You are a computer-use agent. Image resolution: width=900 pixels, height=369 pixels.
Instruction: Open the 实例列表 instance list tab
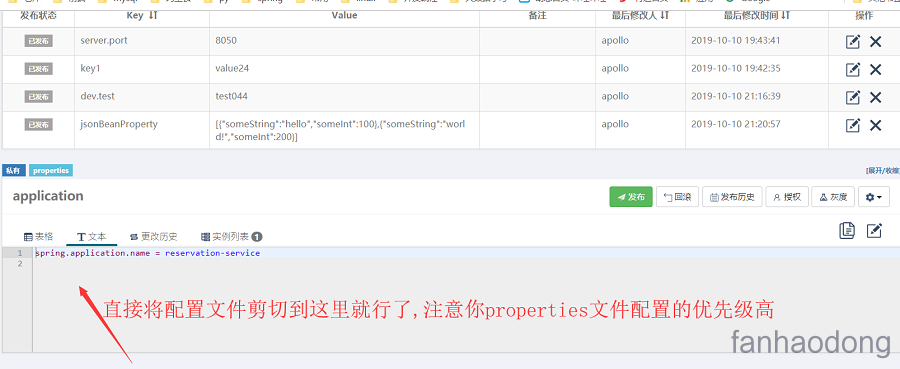[x=231, y=236]
